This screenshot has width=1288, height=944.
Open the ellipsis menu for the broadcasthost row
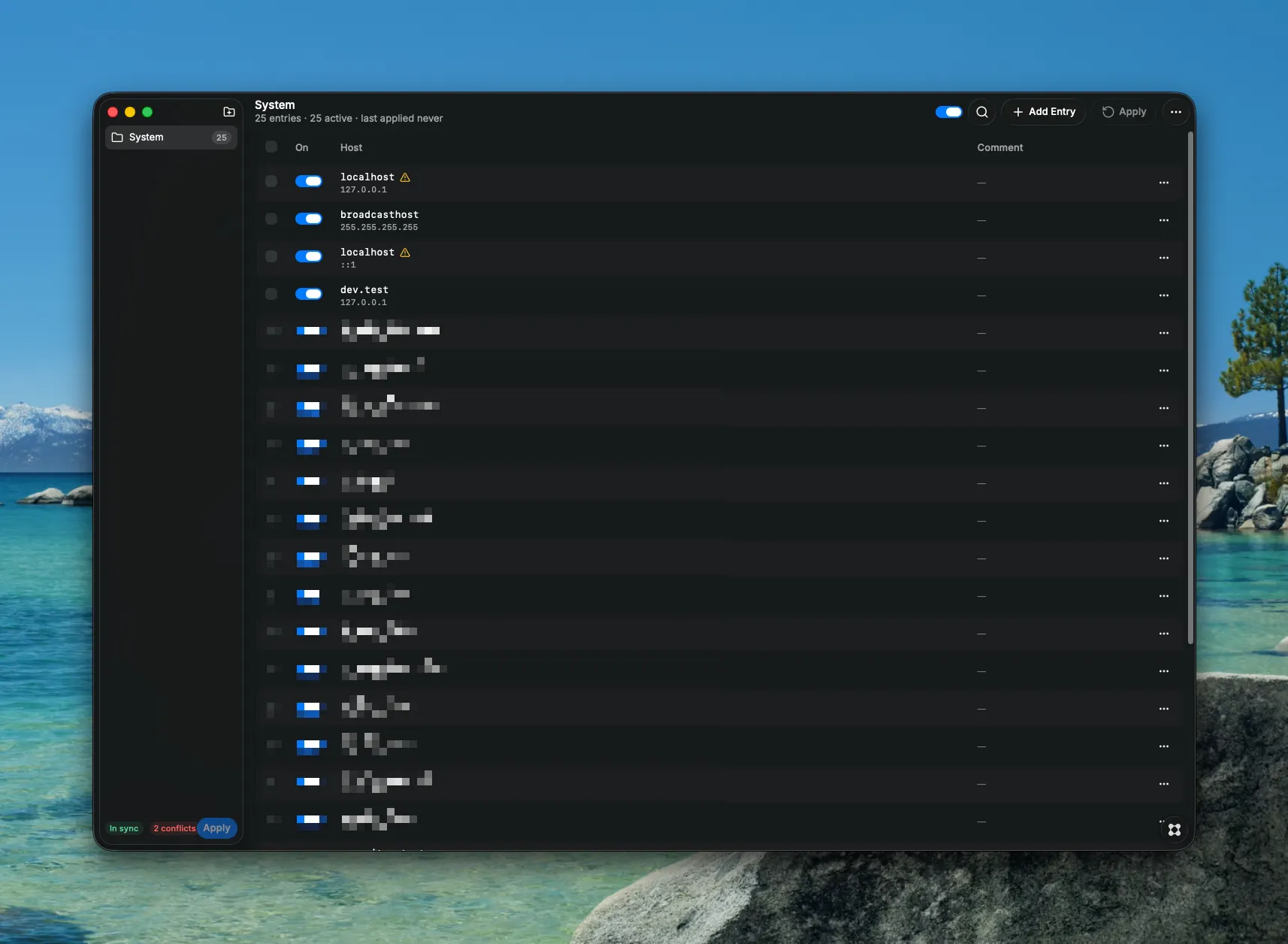pyautogui.click(x=1164, y=220)
